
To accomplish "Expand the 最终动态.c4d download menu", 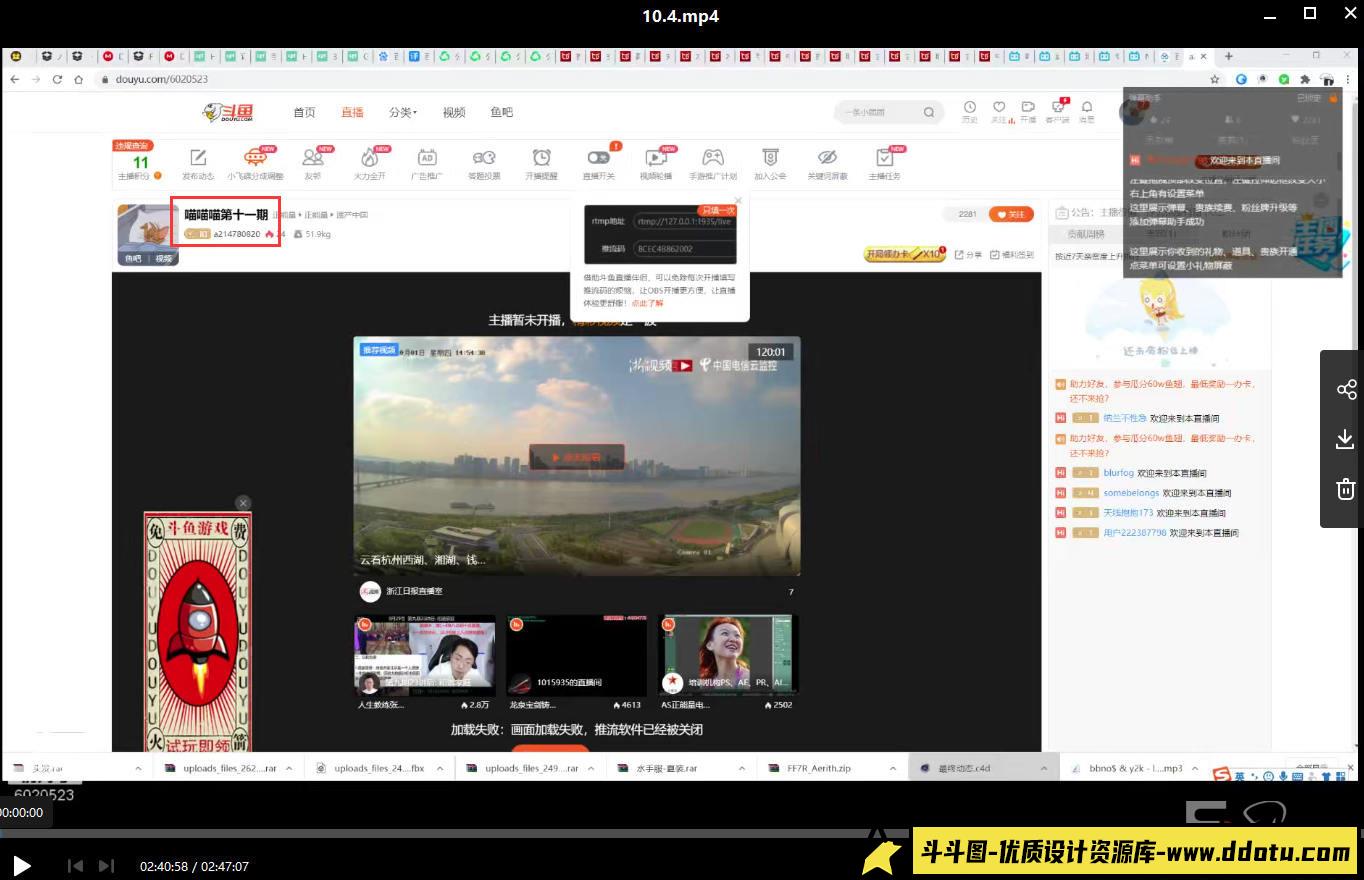I will point(1044,768).
